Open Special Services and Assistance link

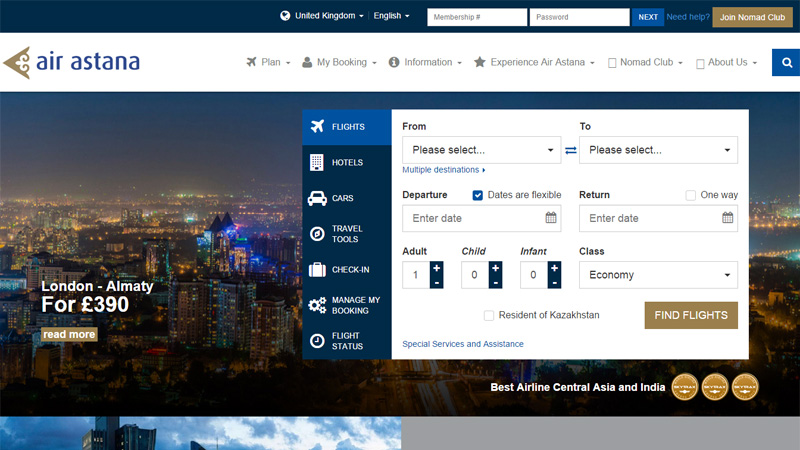(463, 344)
